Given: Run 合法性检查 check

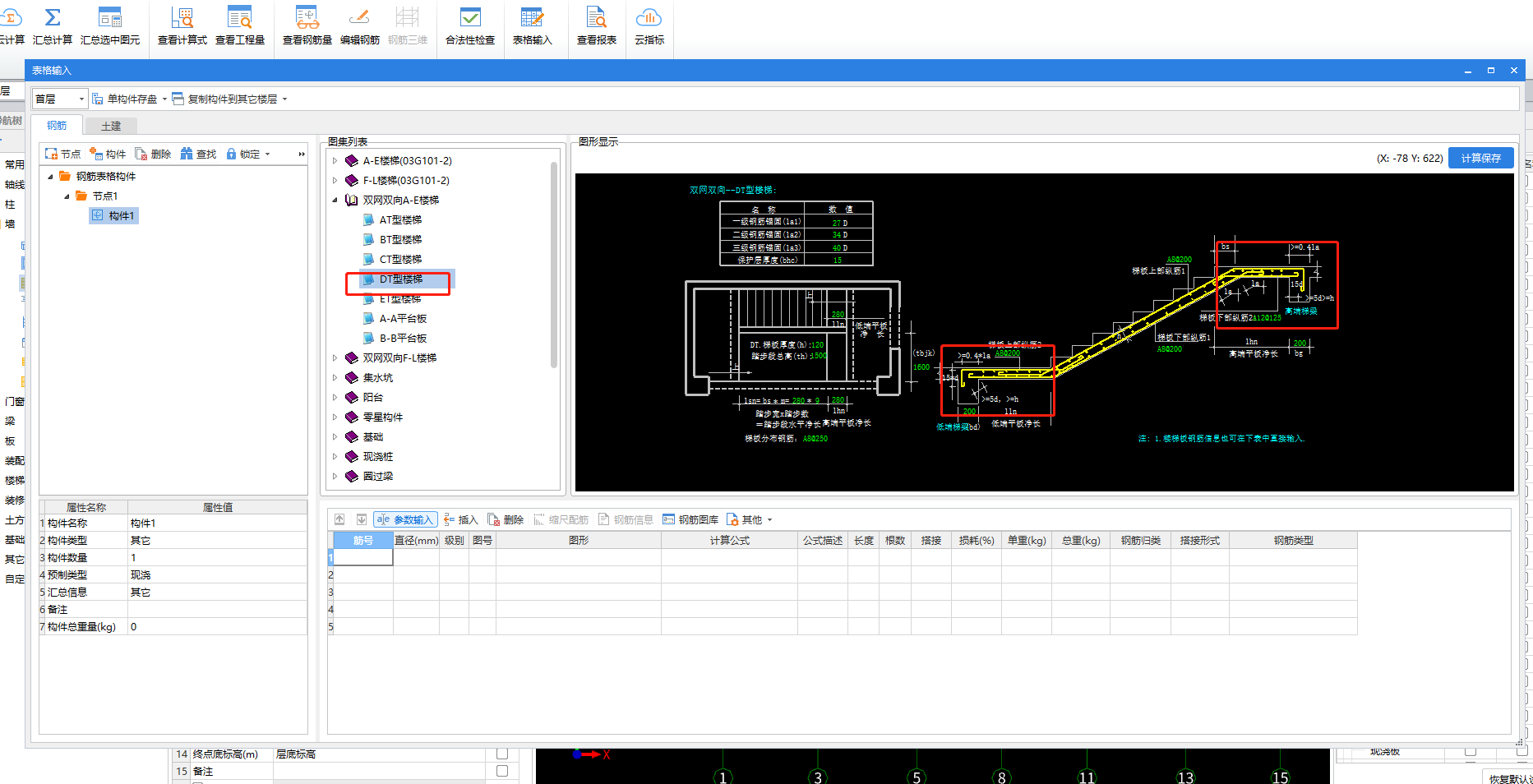Looking at the screenshot, I should point(470,25).
